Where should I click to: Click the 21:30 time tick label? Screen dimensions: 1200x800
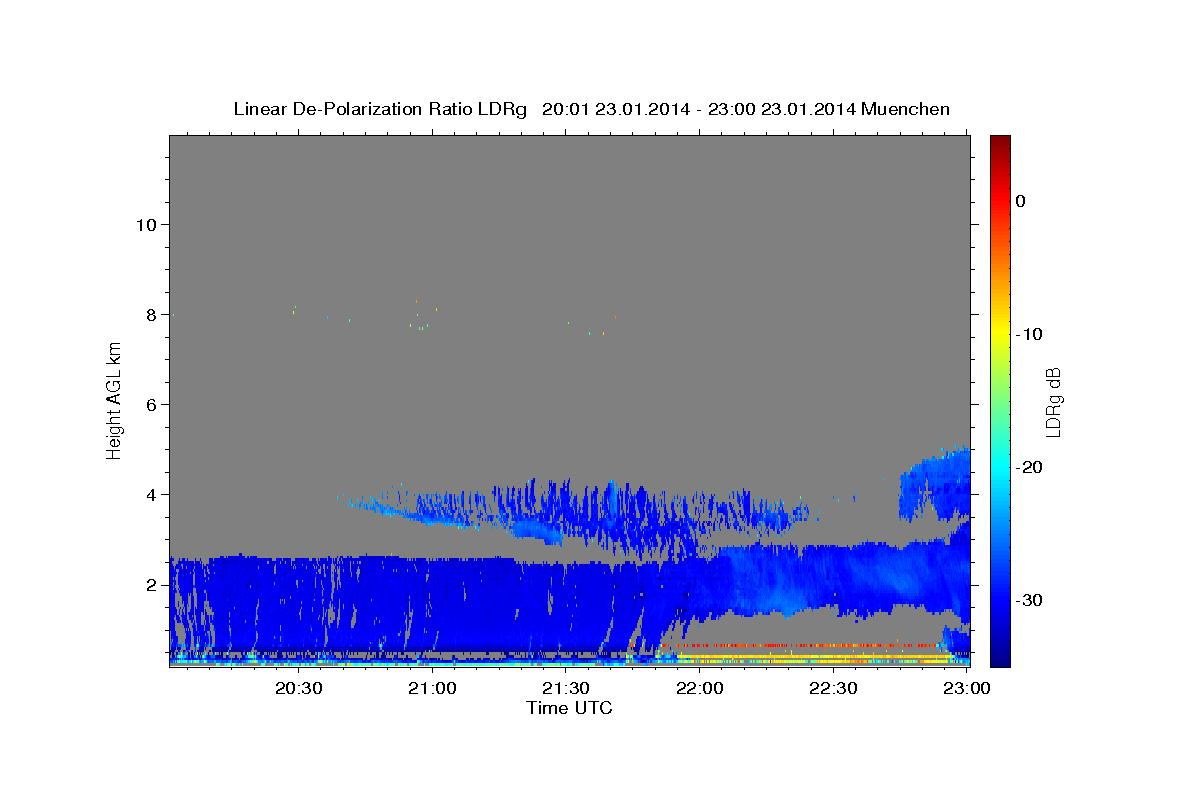[x=566, y=688]
